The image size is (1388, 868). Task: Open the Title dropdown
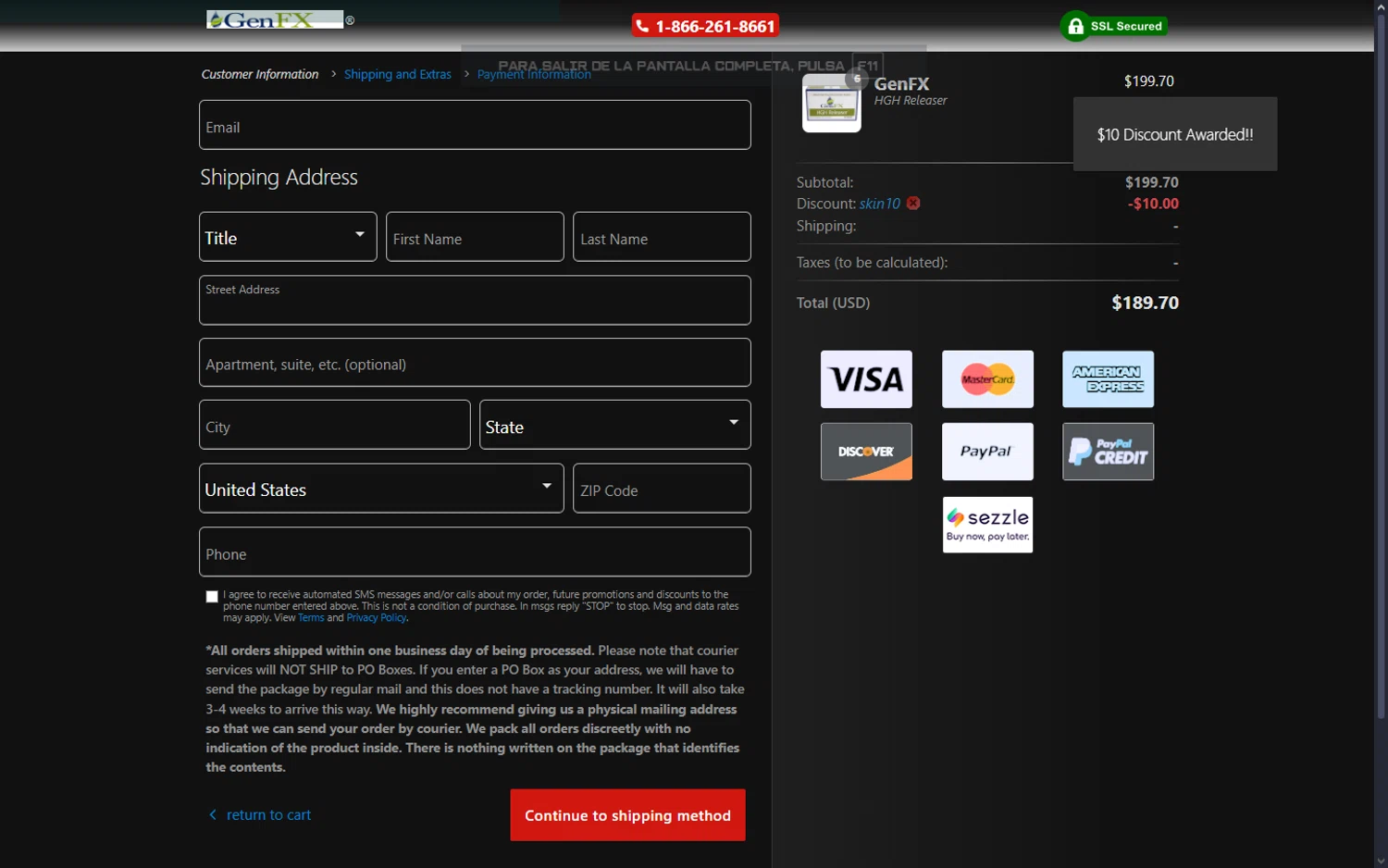[288, 237]
